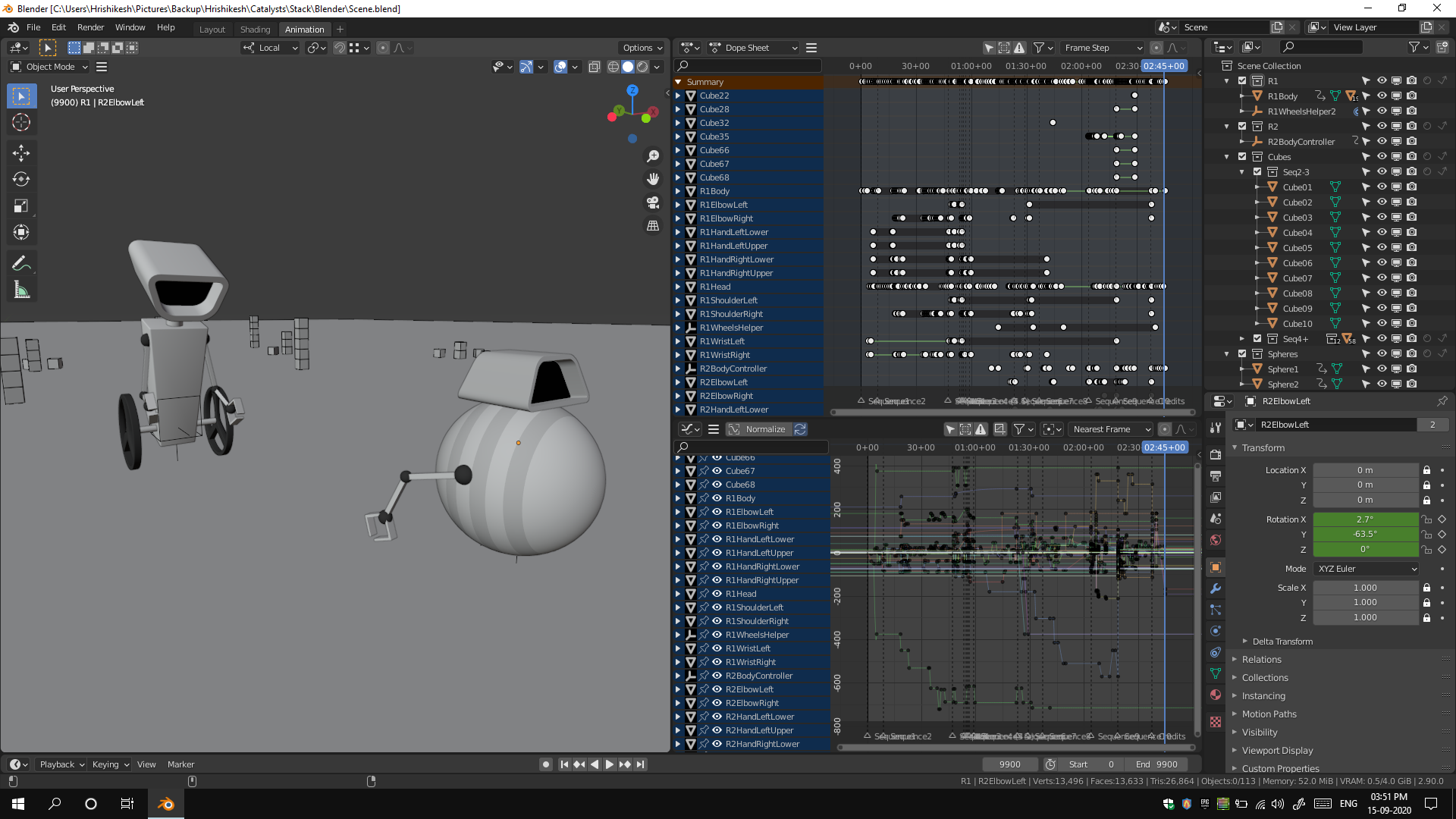The image size is (1456, 819).
Task: Open the Nearest Frame snapping dropdown
Action: tap(1111, 429)
